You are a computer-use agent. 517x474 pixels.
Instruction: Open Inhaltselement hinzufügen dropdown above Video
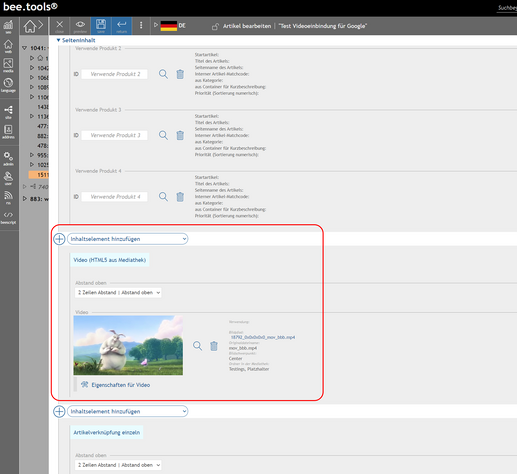(128, 239)
